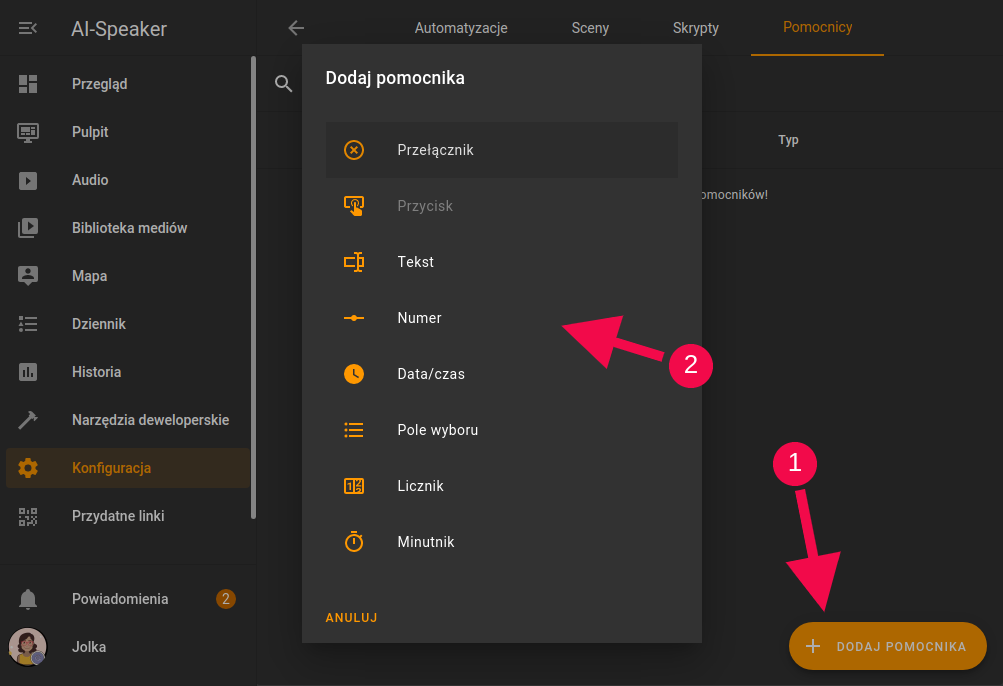The image size is (1003, 686).
Task: Open the Skrypty tab
Action: point(695,28)
